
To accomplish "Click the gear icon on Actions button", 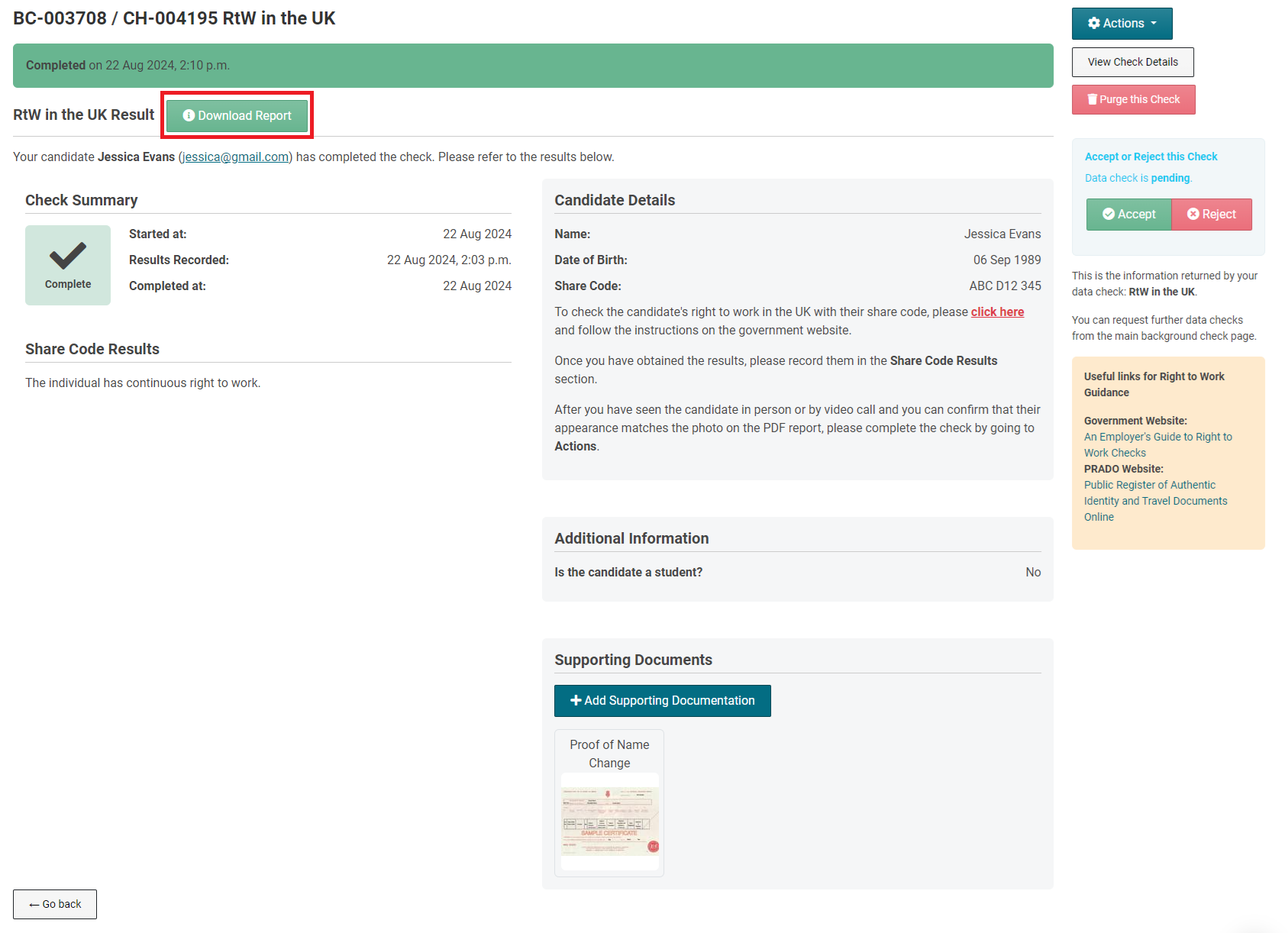I will (1094, 24).
